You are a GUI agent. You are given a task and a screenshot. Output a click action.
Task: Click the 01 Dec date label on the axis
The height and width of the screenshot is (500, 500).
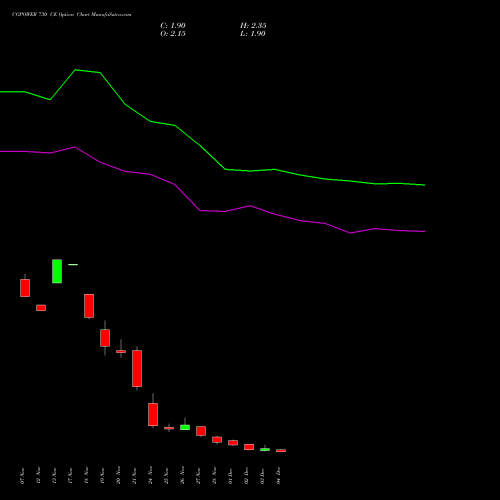click(x=230, y=476)
